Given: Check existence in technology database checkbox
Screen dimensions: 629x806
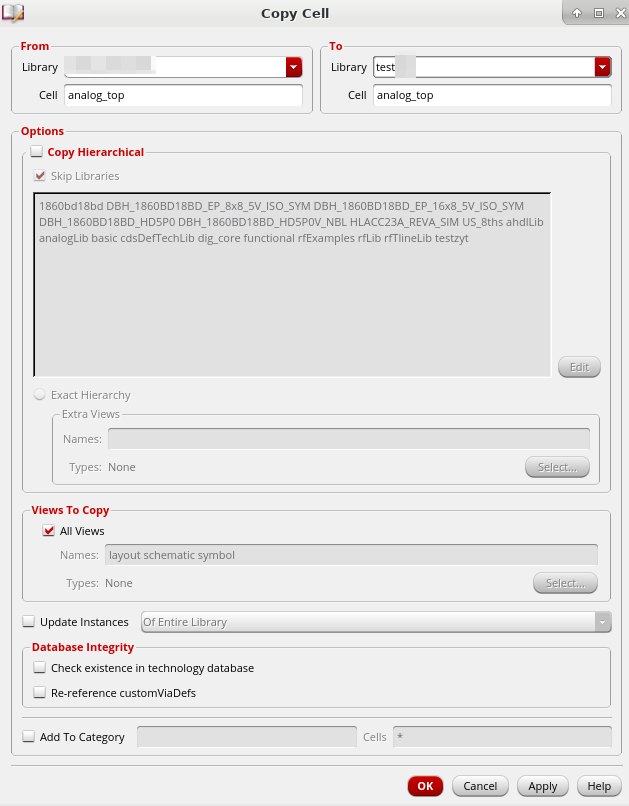Looking at the screenshot, I should pos(40,668).
